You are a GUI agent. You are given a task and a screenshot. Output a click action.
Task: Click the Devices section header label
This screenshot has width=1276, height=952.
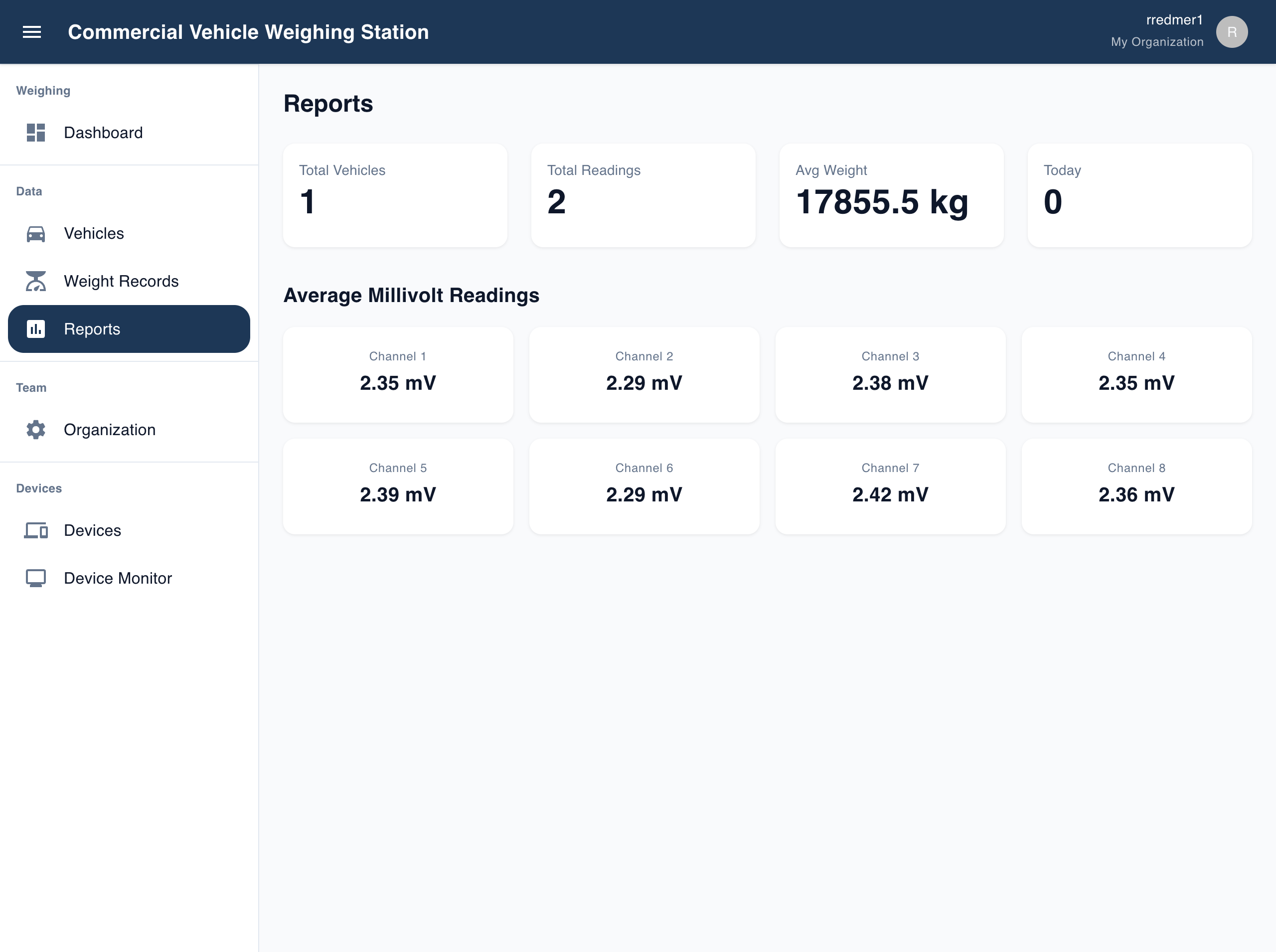tap(38, 488)
